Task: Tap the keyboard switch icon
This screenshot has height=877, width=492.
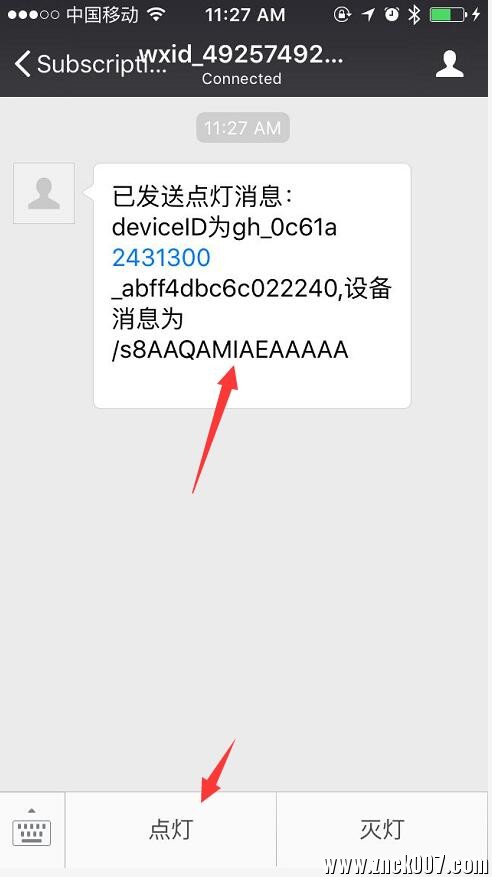Action: (x=32, y=827)
